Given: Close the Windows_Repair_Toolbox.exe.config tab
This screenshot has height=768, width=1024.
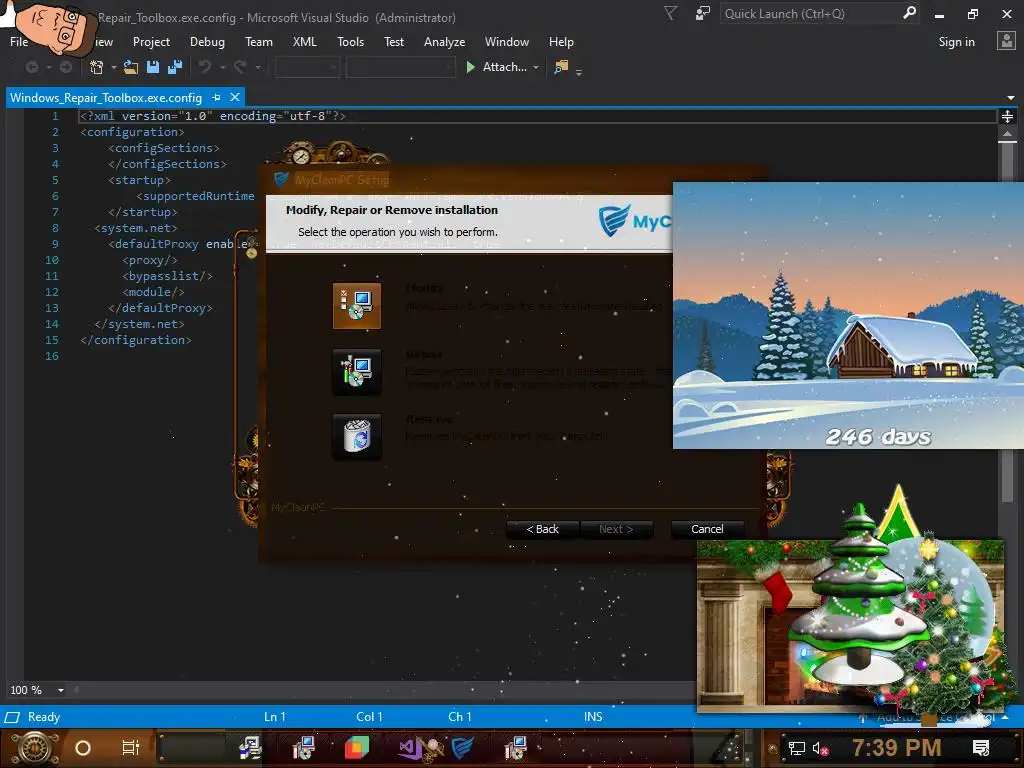Looking at the screenshot, I should [235, 97].
